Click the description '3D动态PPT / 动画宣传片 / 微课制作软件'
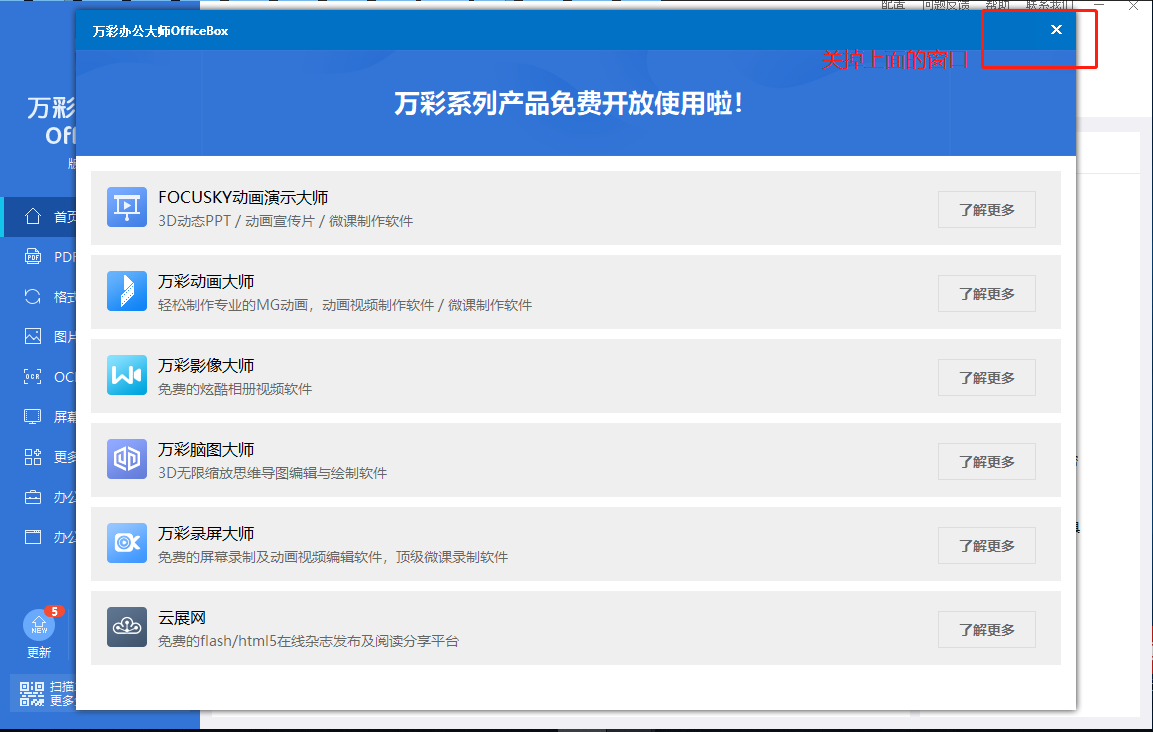Screen dimensions: 1153x732 click(285, 221)
